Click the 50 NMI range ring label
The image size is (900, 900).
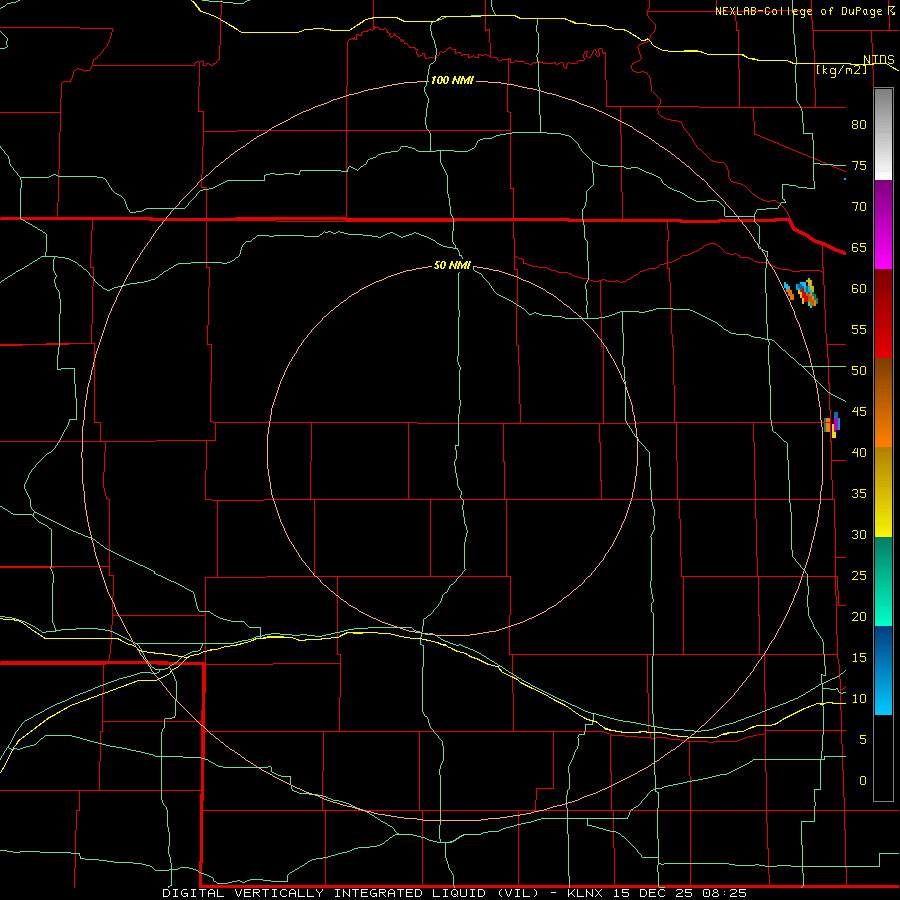(x=452, y=265)
